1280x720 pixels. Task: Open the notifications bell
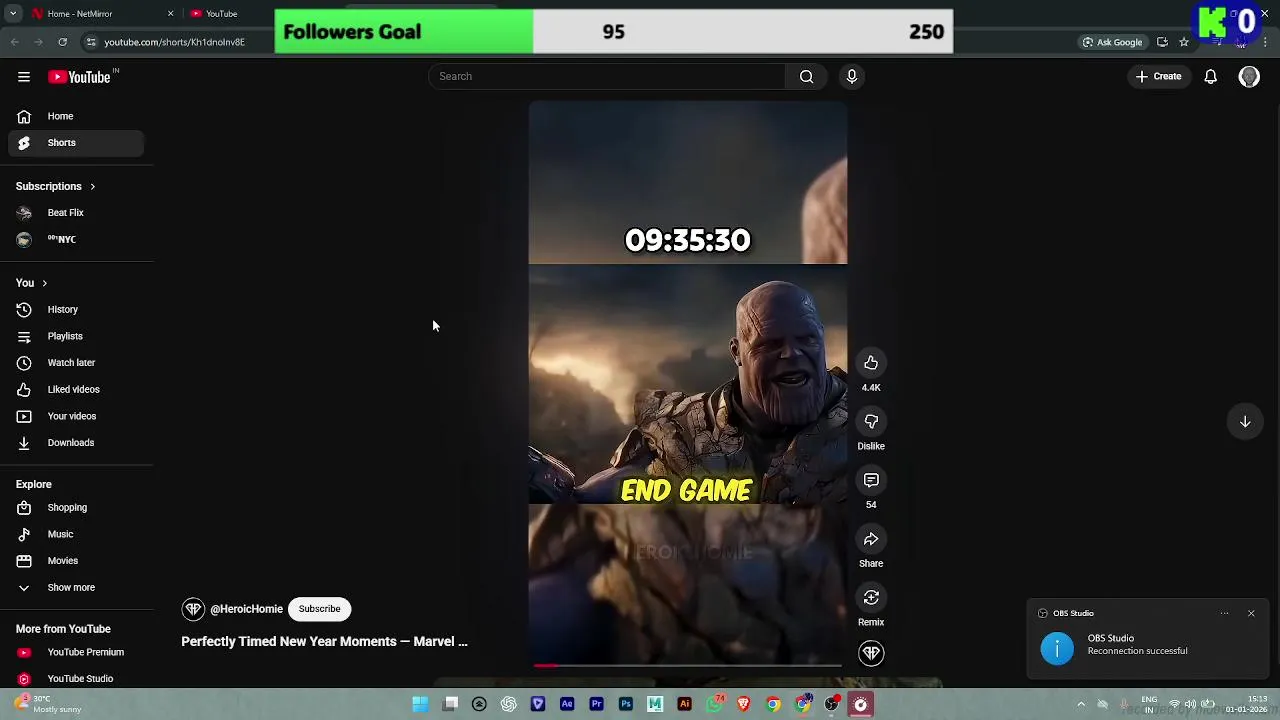(1210, 76)
